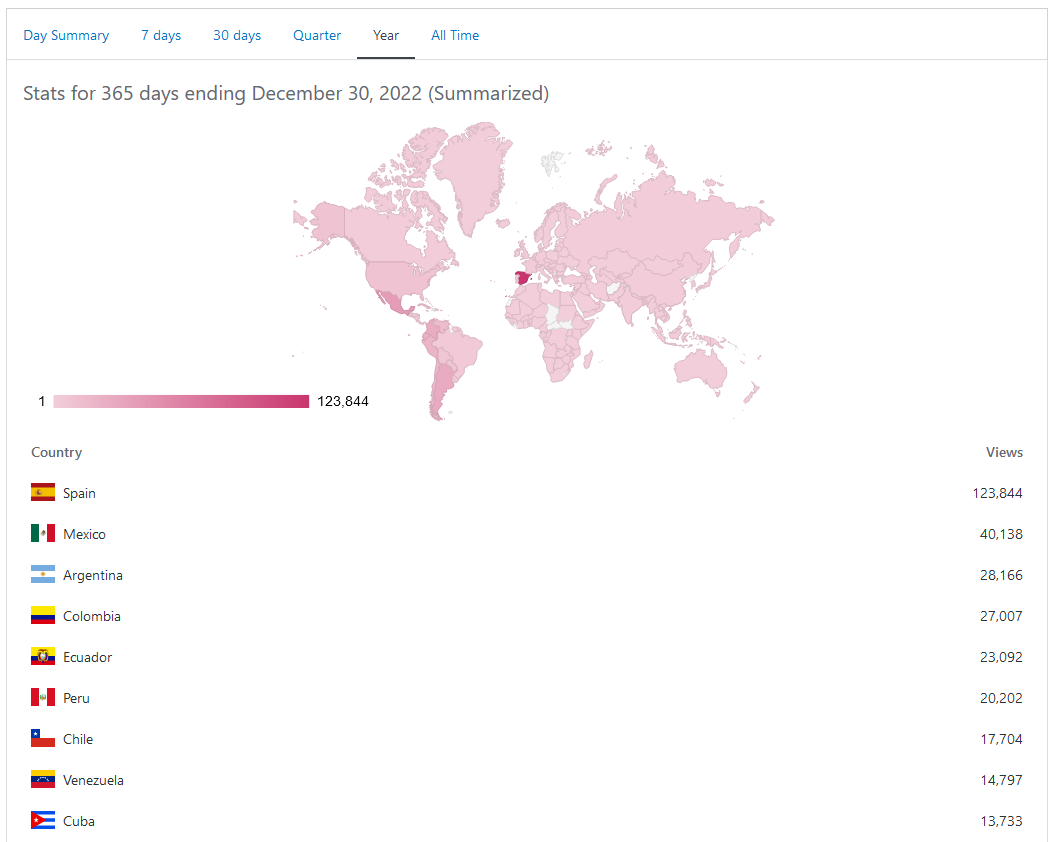Click the Cuba flag icon

coord(43,820)
